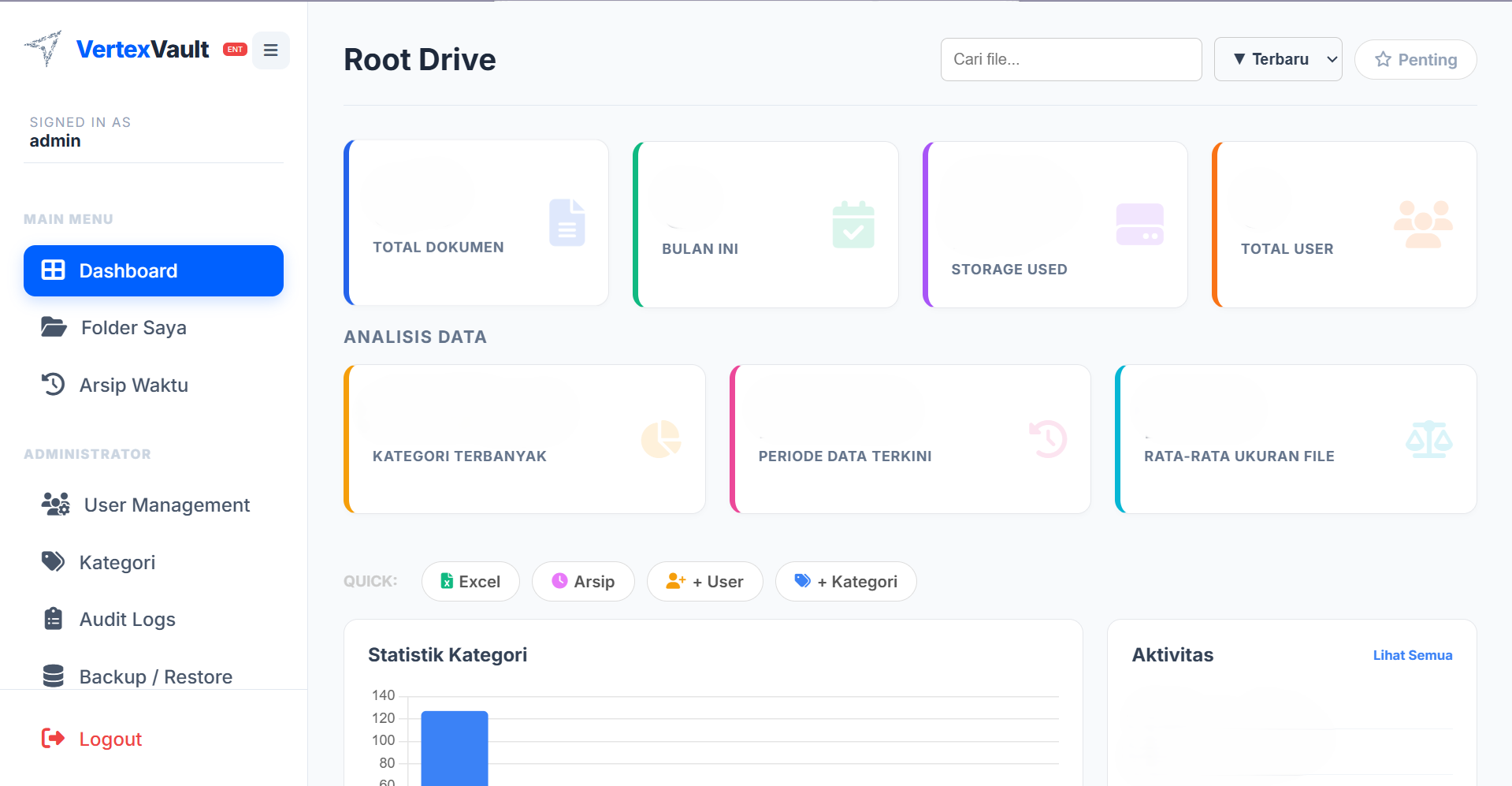
Task: Click the VertexVault paper-plane logo icon
Action: [x=44, y=49]
